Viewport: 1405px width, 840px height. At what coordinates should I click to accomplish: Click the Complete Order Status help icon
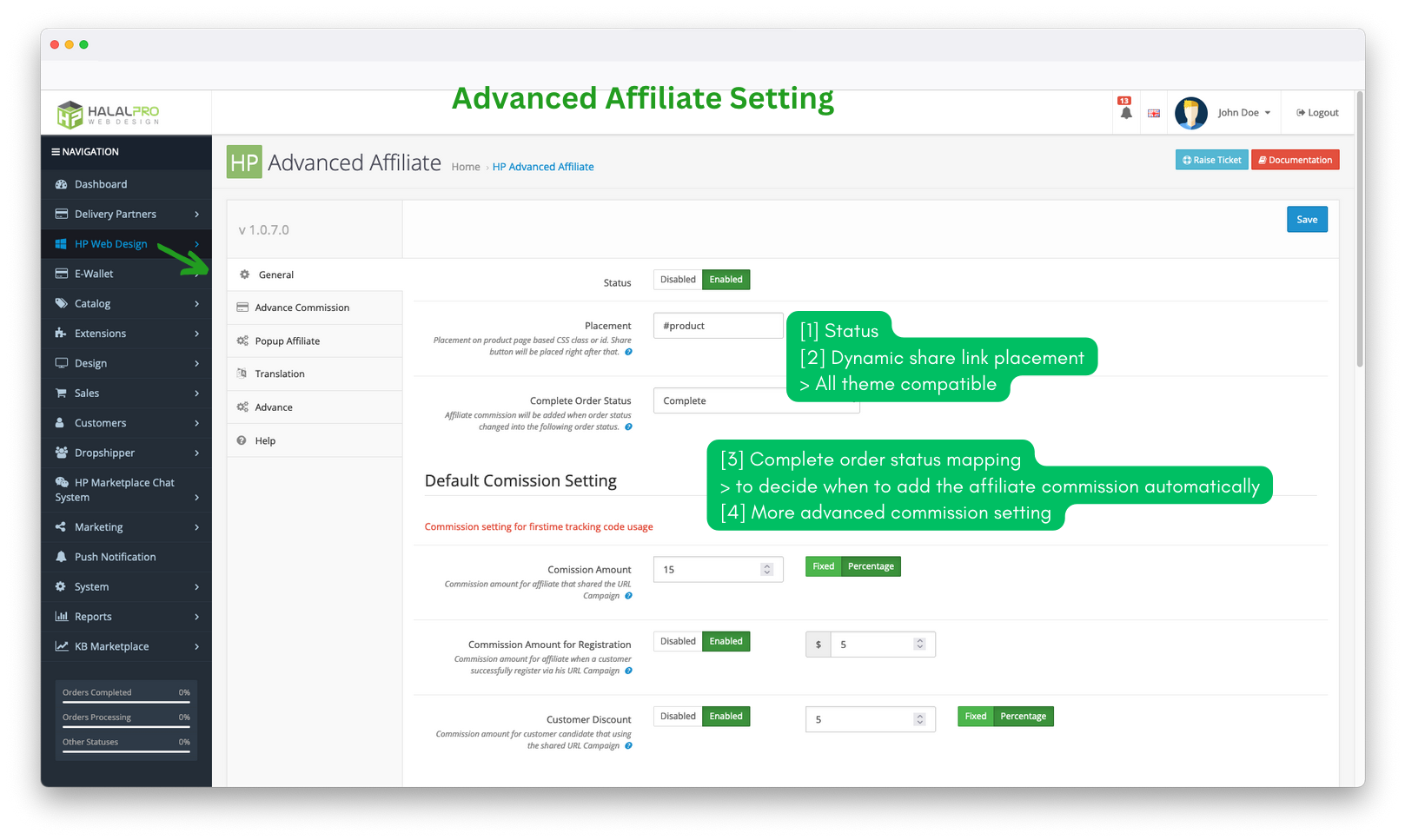(x=628, y=427)
